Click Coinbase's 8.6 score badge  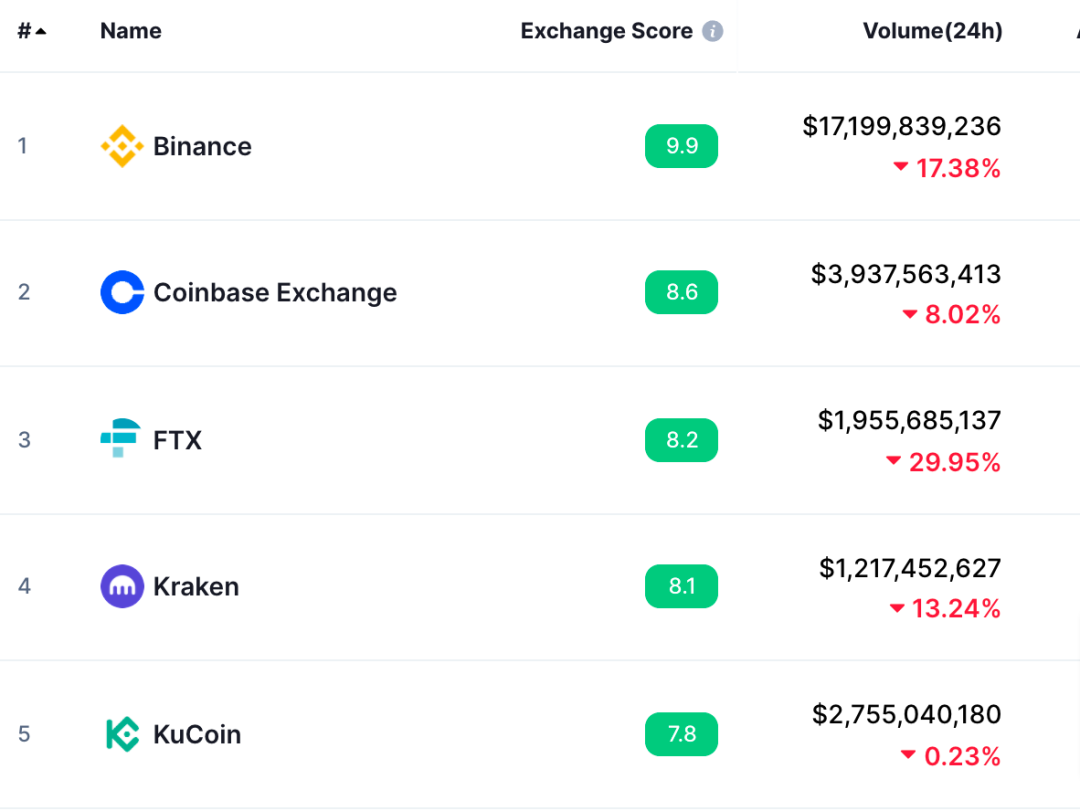[681, 292]
